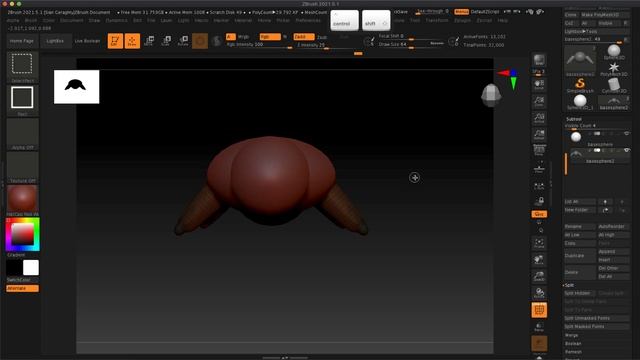Click the AAHalf icon
Viewport: 640px width, 360px height.
[x=539, y=135]
